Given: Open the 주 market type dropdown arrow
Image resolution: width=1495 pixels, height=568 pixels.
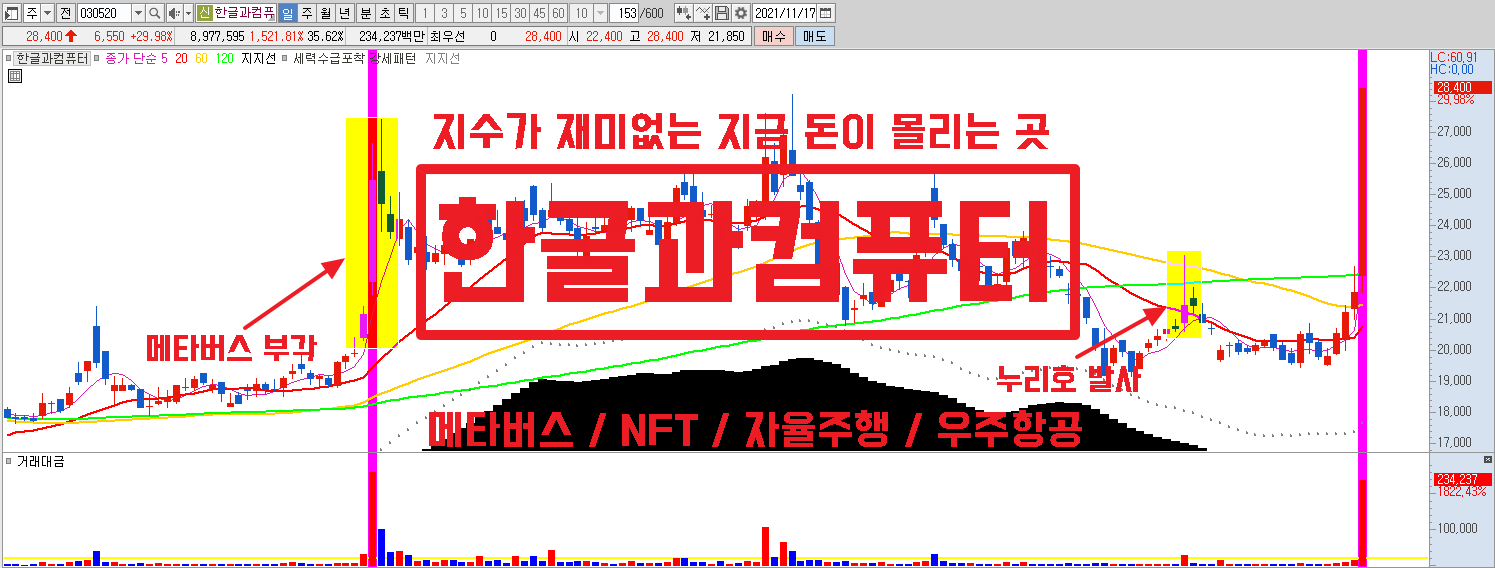Looking at the screenshot, I should [48, 13].
